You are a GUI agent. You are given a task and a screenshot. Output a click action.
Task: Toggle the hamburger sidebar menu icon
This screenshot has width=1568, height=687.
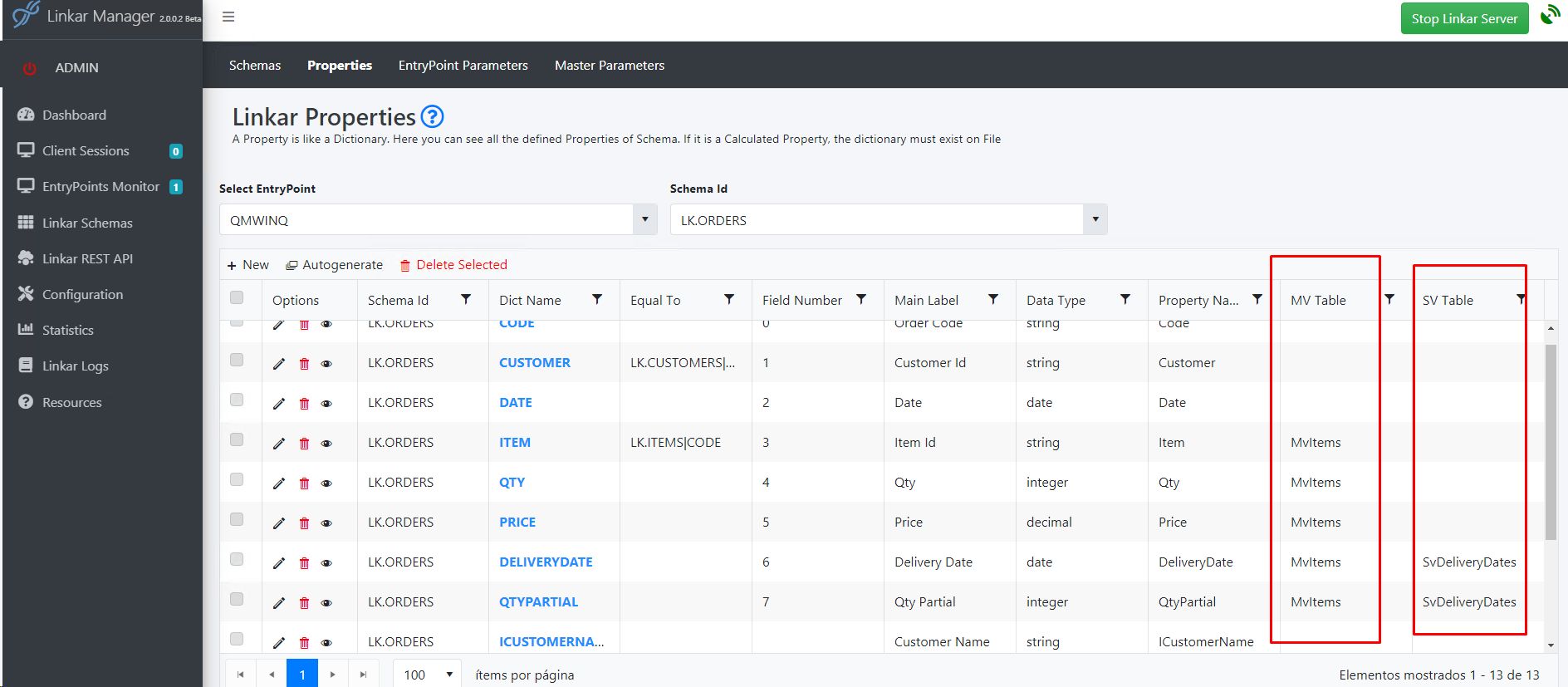point(228,17)
